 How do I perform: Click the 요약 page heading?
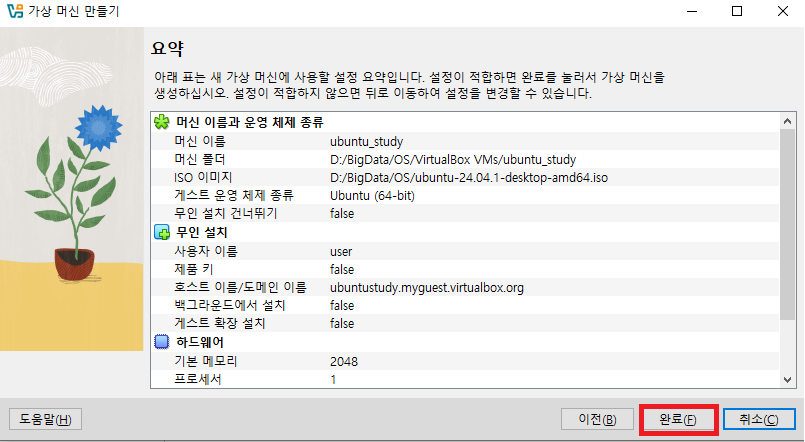pos(167,49)
